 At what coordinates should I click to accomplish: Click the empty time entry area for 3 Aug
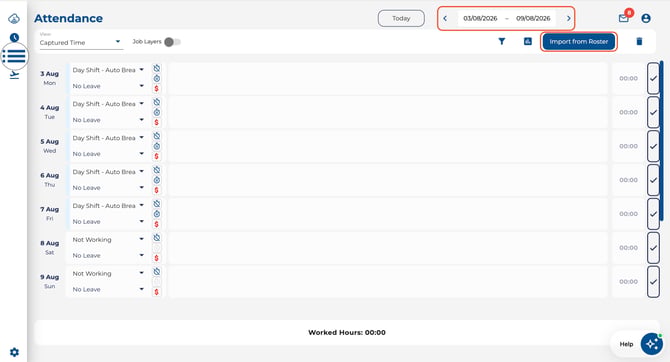pos(387,78)
